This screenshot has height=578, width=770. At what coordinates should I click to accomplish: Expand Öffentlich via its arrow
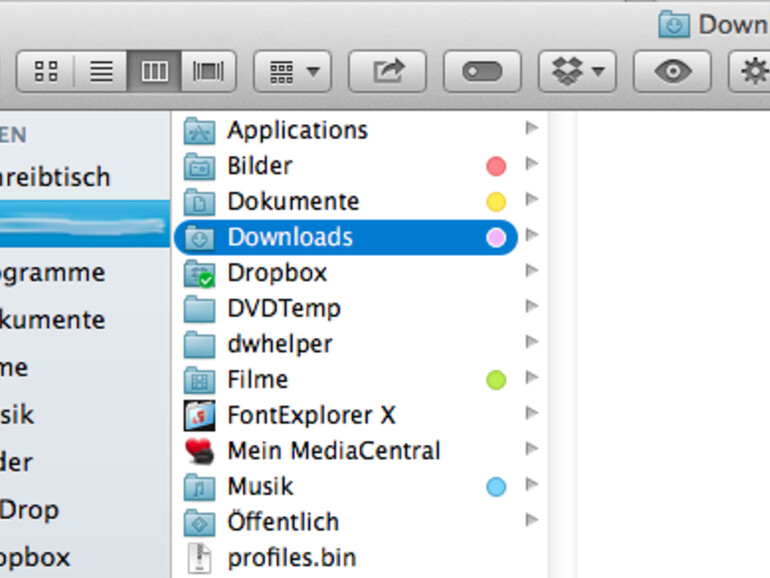tap(531, 520)
